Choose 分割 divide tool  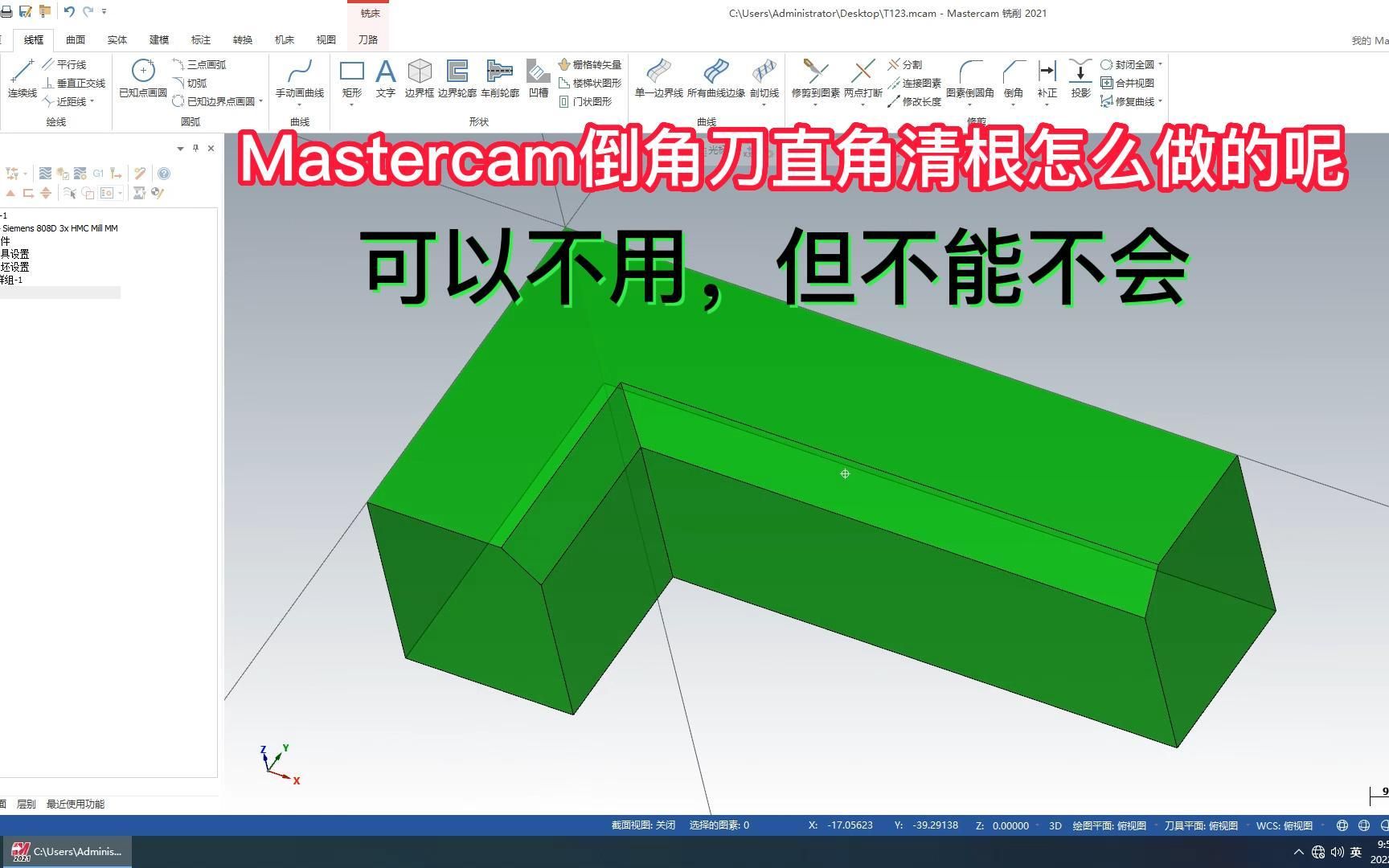pyautogui.click(x=905, y=64)
